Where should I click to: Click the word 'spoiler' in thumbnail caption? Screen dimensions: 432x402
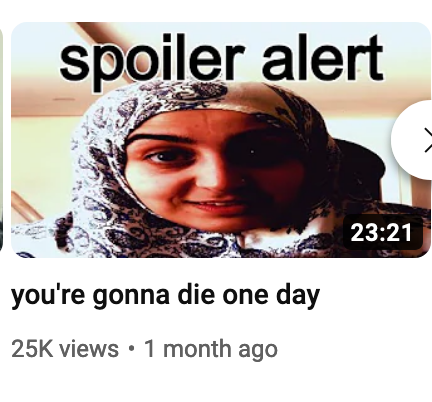(152, 62)
